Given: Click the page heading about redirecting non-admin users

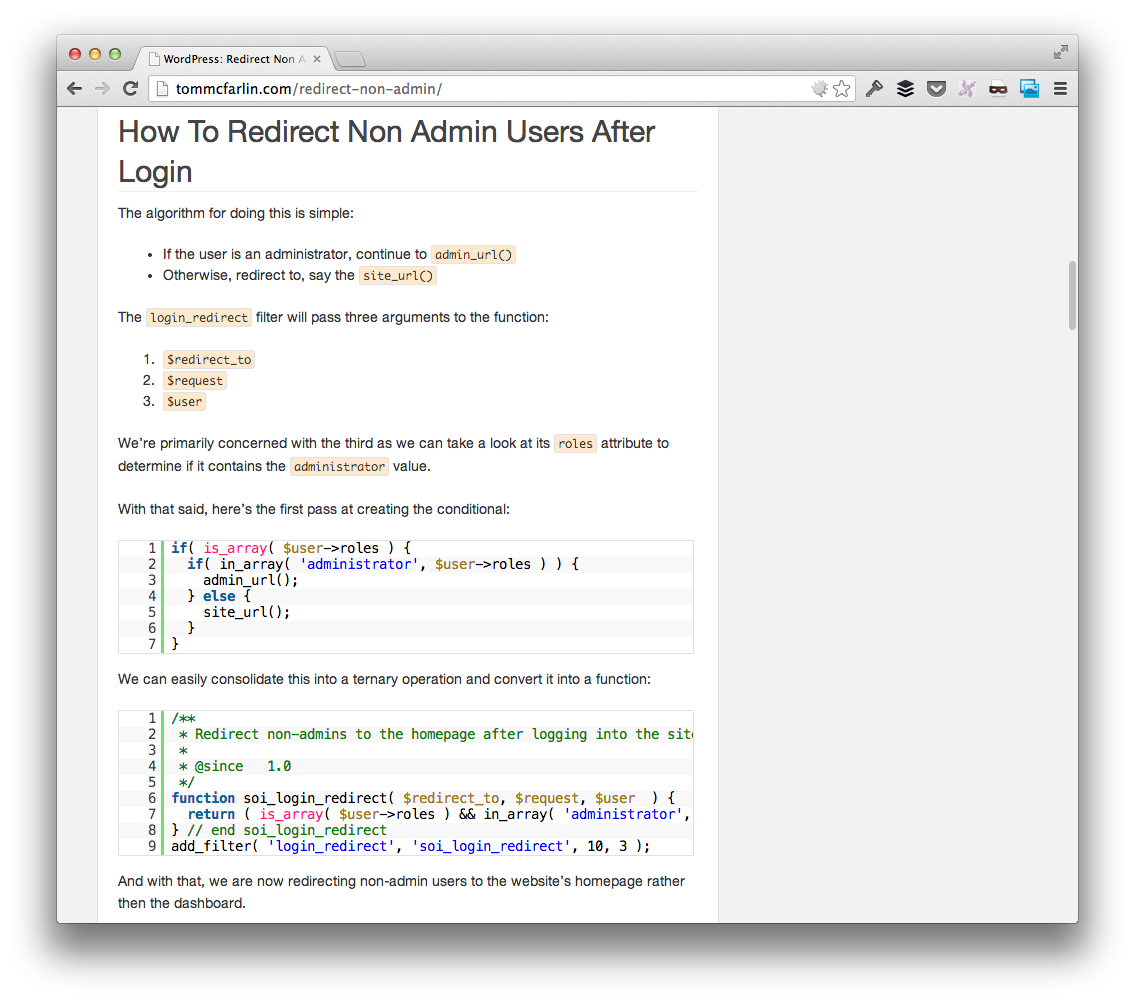Looking at the screenshot, I should pyautogui.click(x=387, y=151).
